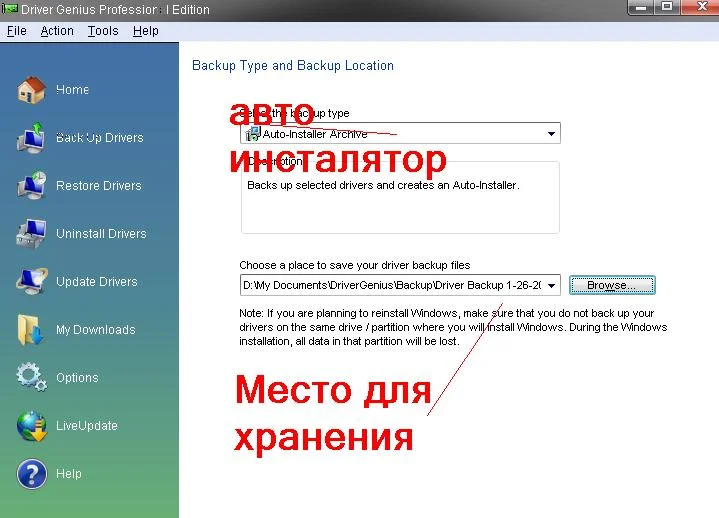Maximize the Driver Genius window
719x518 pixels.
(667, 6)
